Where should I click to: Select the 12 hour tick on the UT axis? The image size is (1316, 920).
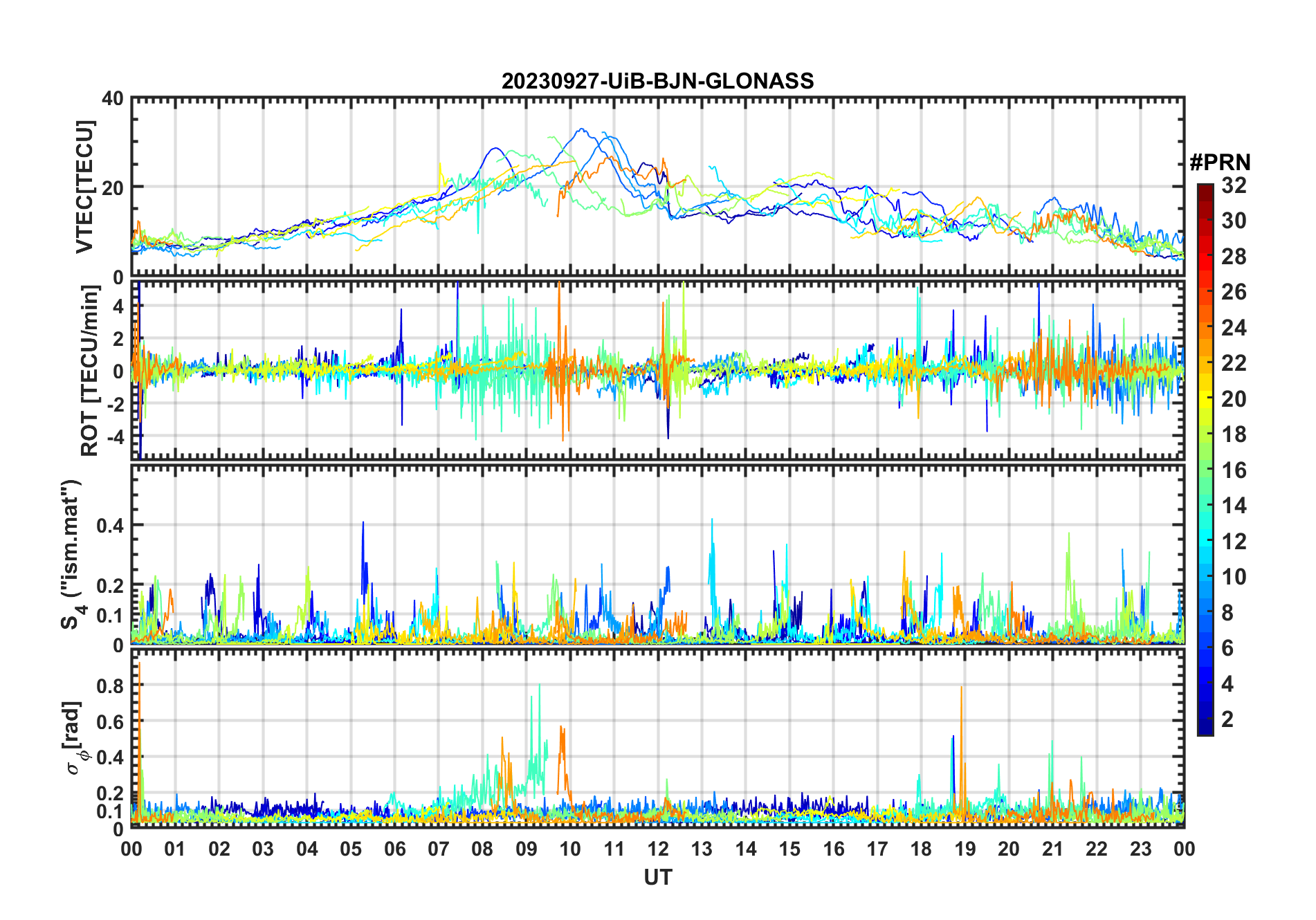pos(658,849)
